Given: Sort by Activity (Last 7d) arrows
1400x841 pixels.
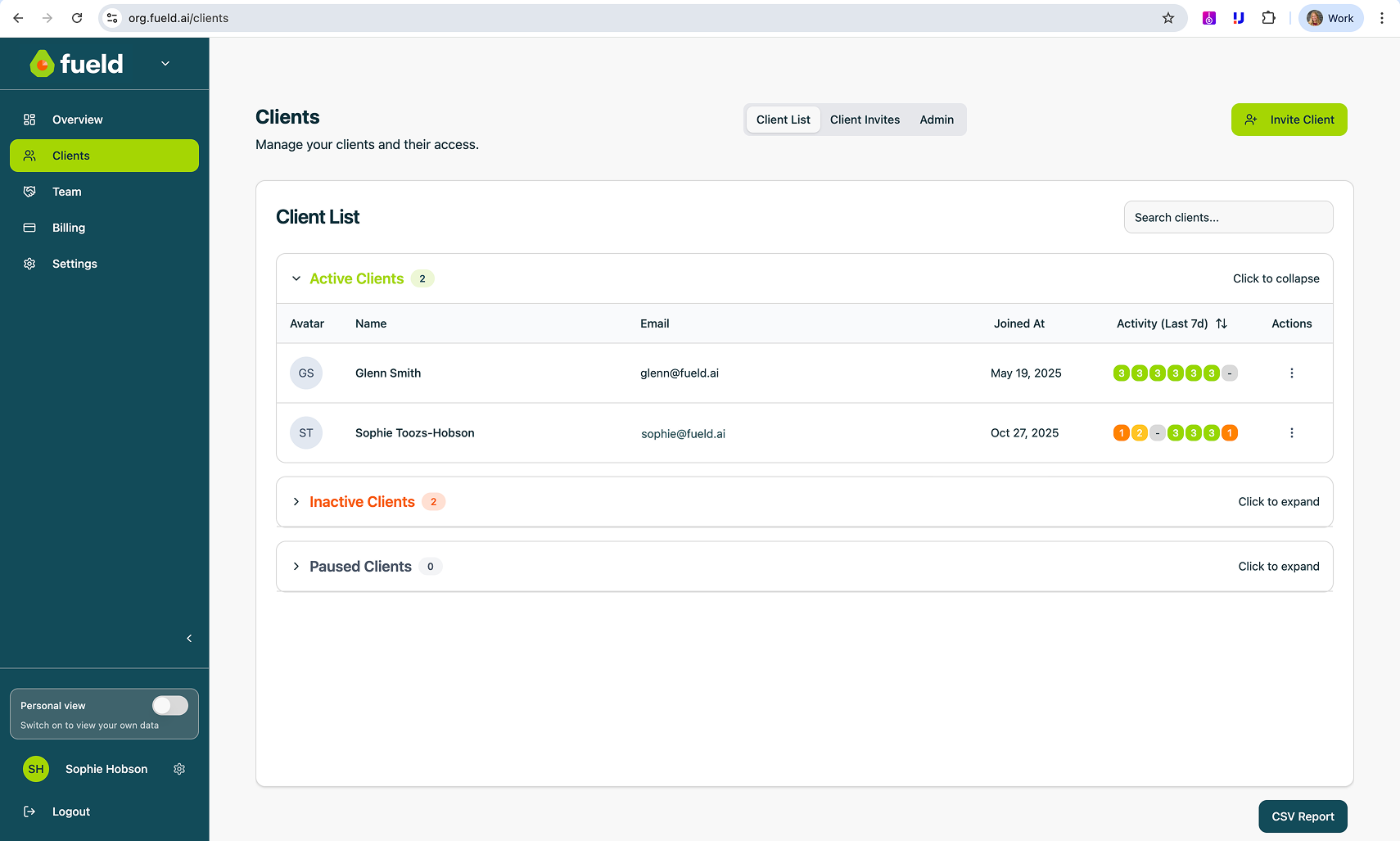Looking at the screenshot, I should pos(1221,323).
